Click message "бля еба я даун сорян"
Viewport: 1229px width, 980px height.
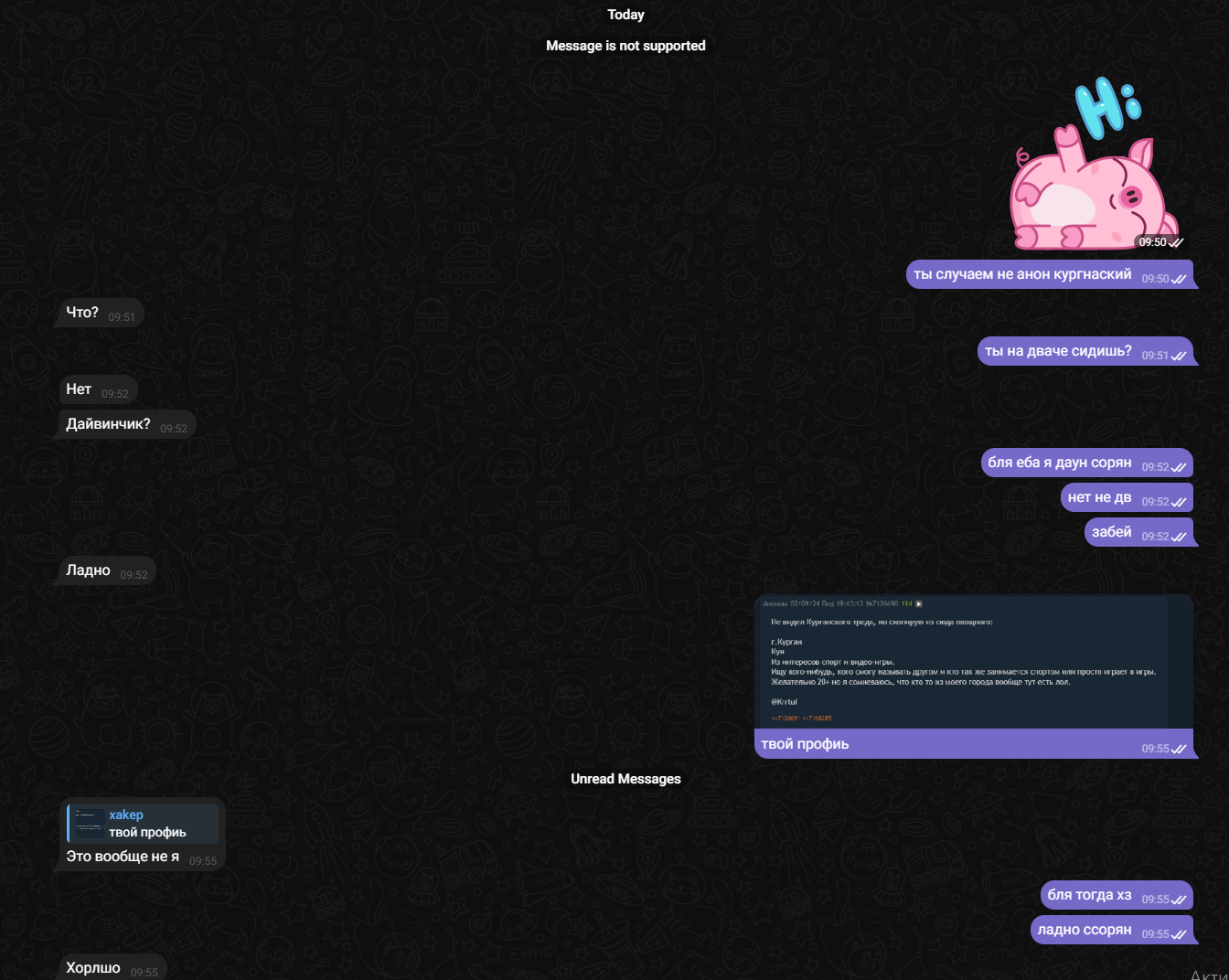tap(1087, 463)
